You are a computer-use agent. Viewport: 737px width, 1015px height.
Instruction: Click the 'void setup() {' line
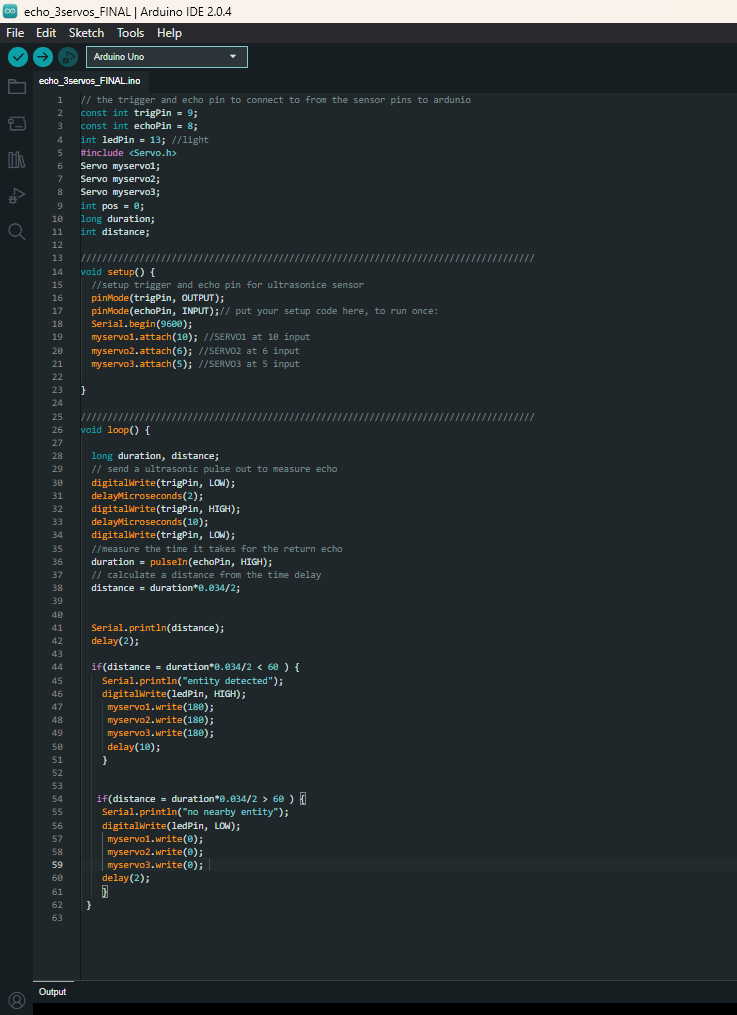pos(118,271)
